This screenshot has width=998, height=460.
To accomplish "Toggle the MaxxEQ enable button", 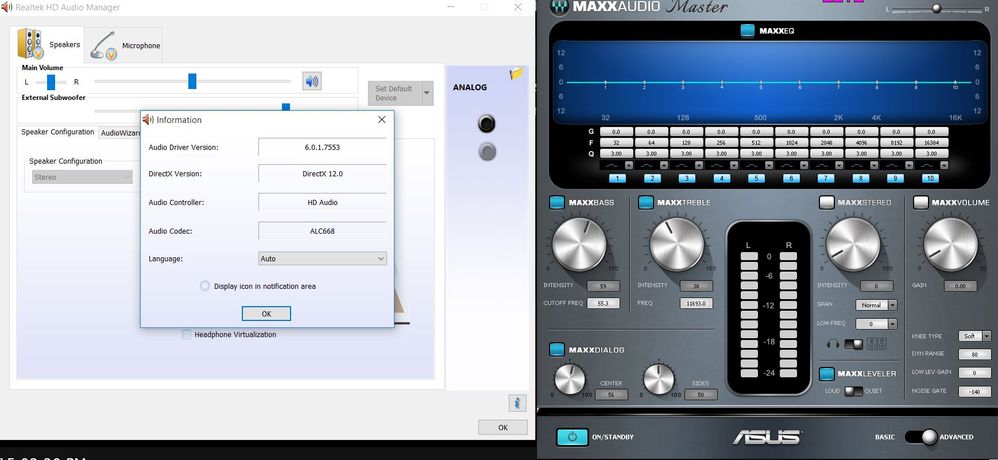I will [747, 31].
